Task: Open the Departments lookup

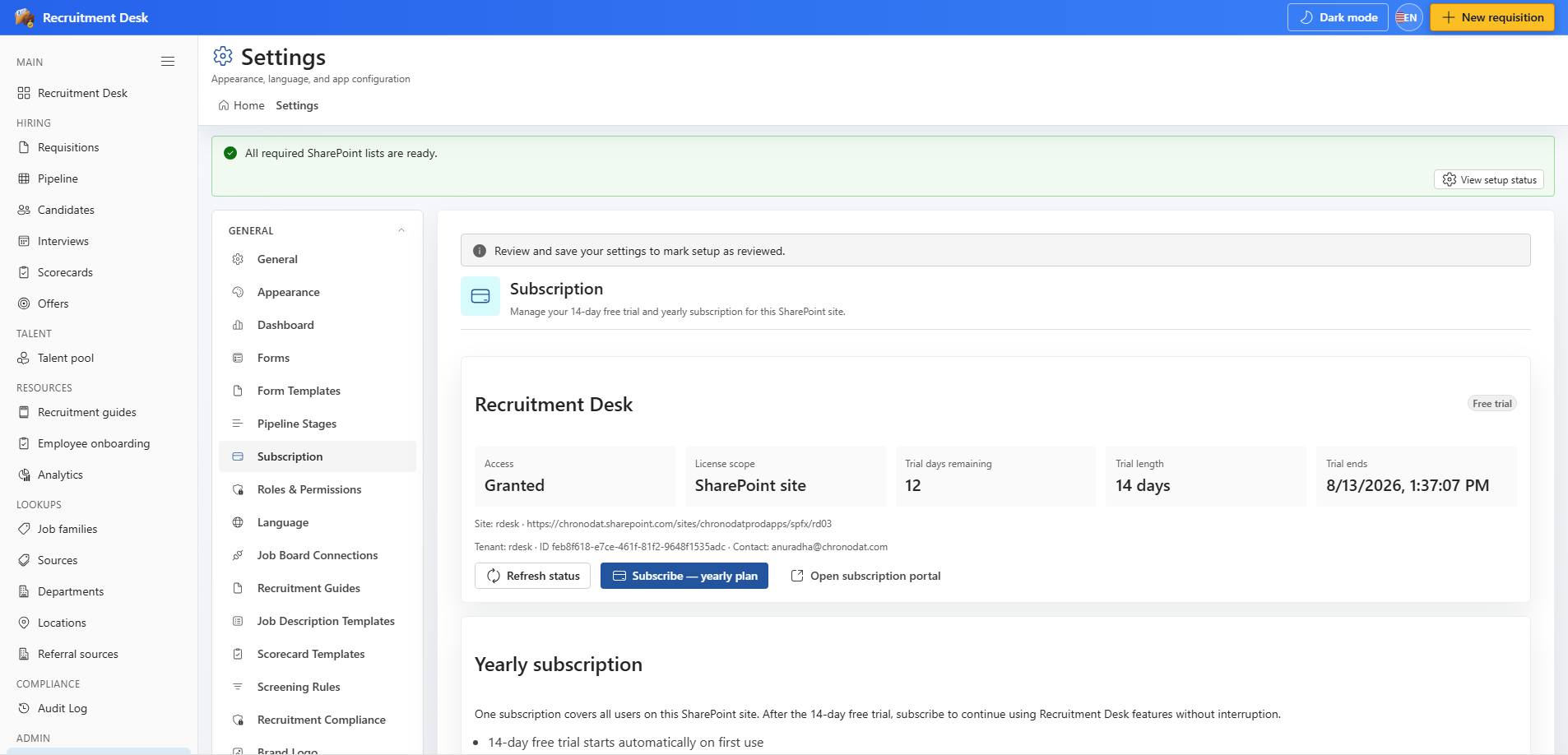Action: point(99,591)
